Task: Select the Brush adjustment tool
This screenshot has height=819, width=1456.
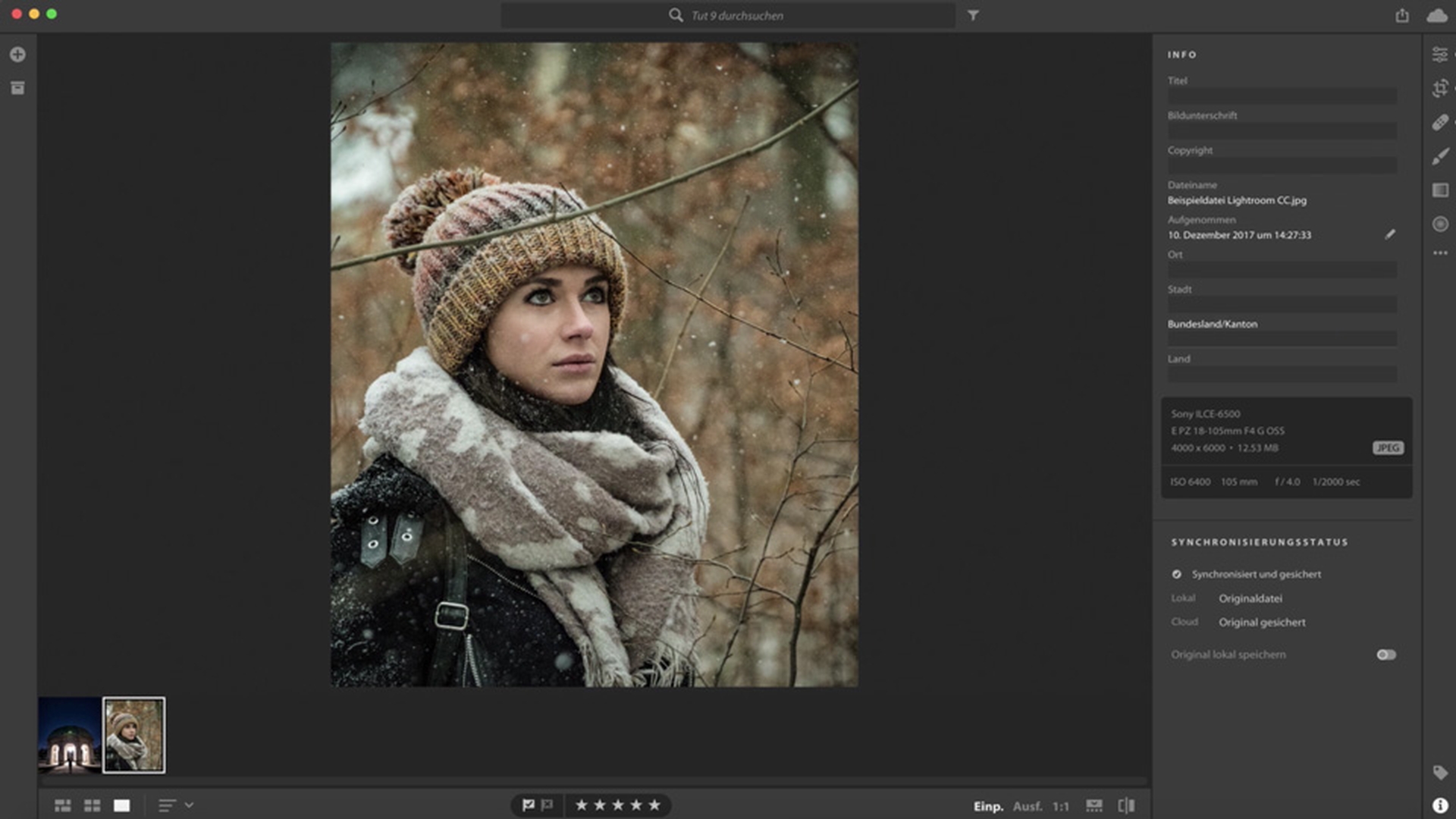Action: pos(1439,156)
